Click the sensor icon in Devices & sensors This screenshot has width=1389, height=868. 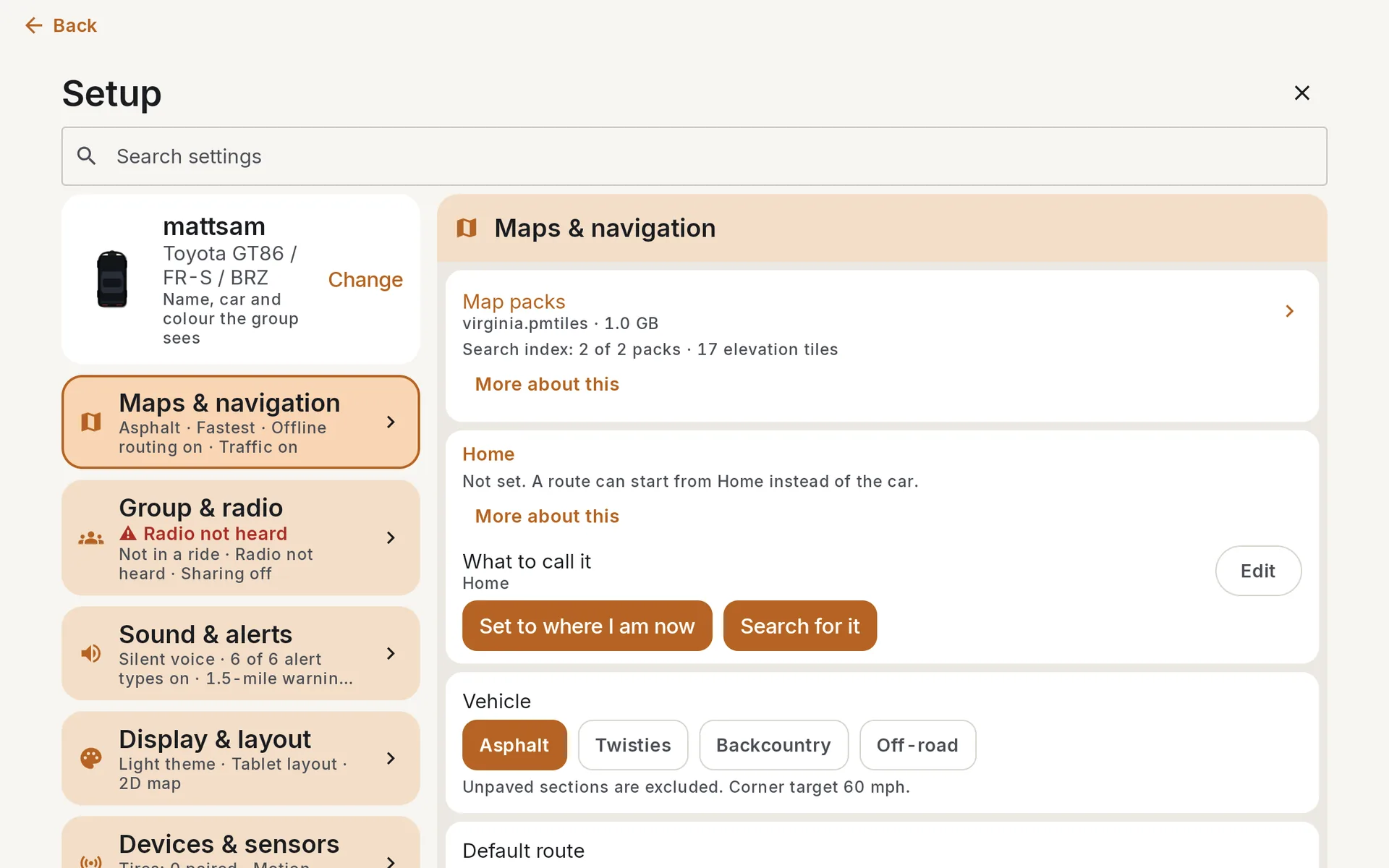coord(91,861)
